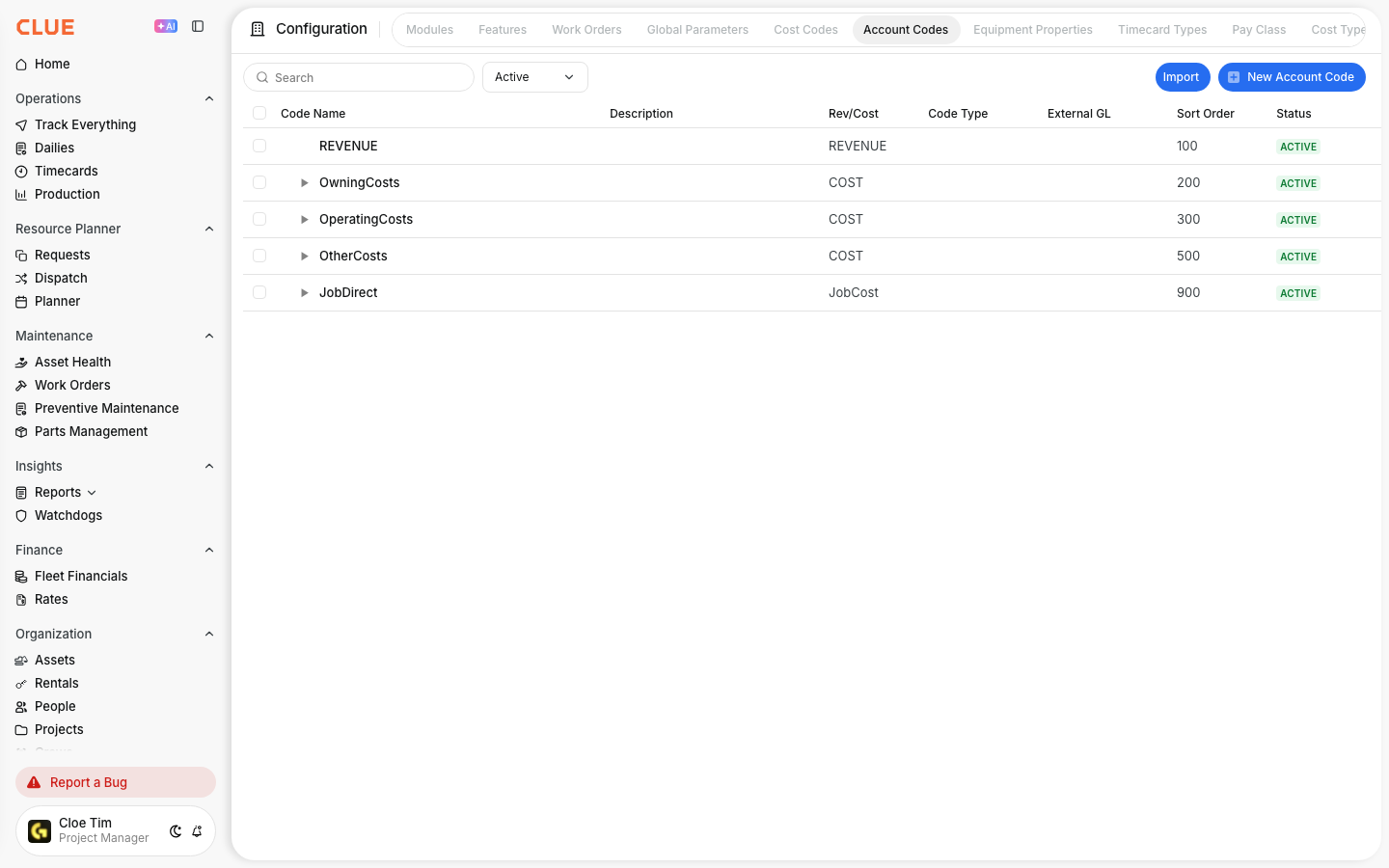This screenshot has height=868, width=1389.
Task: Open the Active status filter dropdown
Action: pyautogui.click(x=535, y=77)
